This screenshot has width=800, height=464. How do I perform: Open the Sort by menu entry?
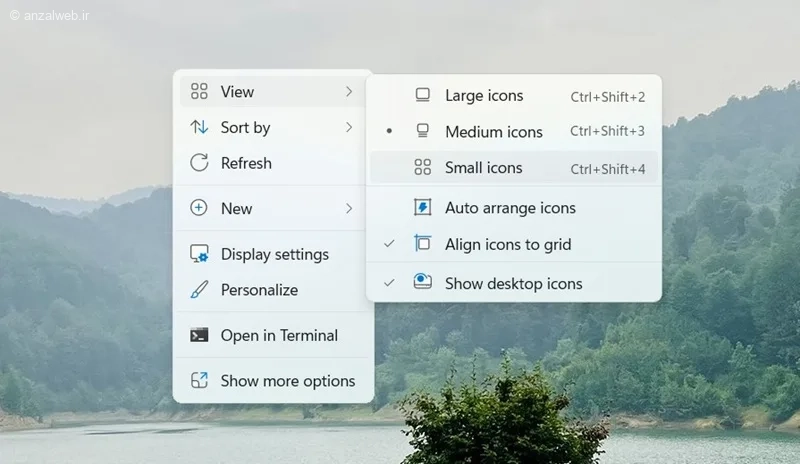point(272,127)
